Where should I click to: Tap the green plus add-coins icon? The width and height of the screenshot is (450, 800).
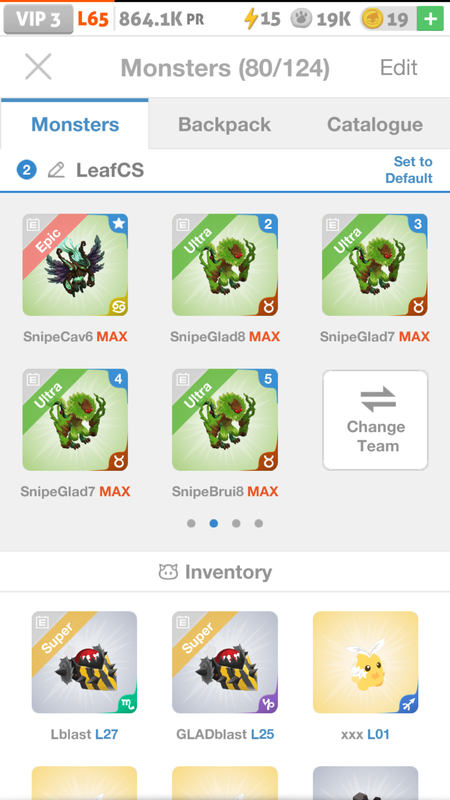(x=430, y=19)
